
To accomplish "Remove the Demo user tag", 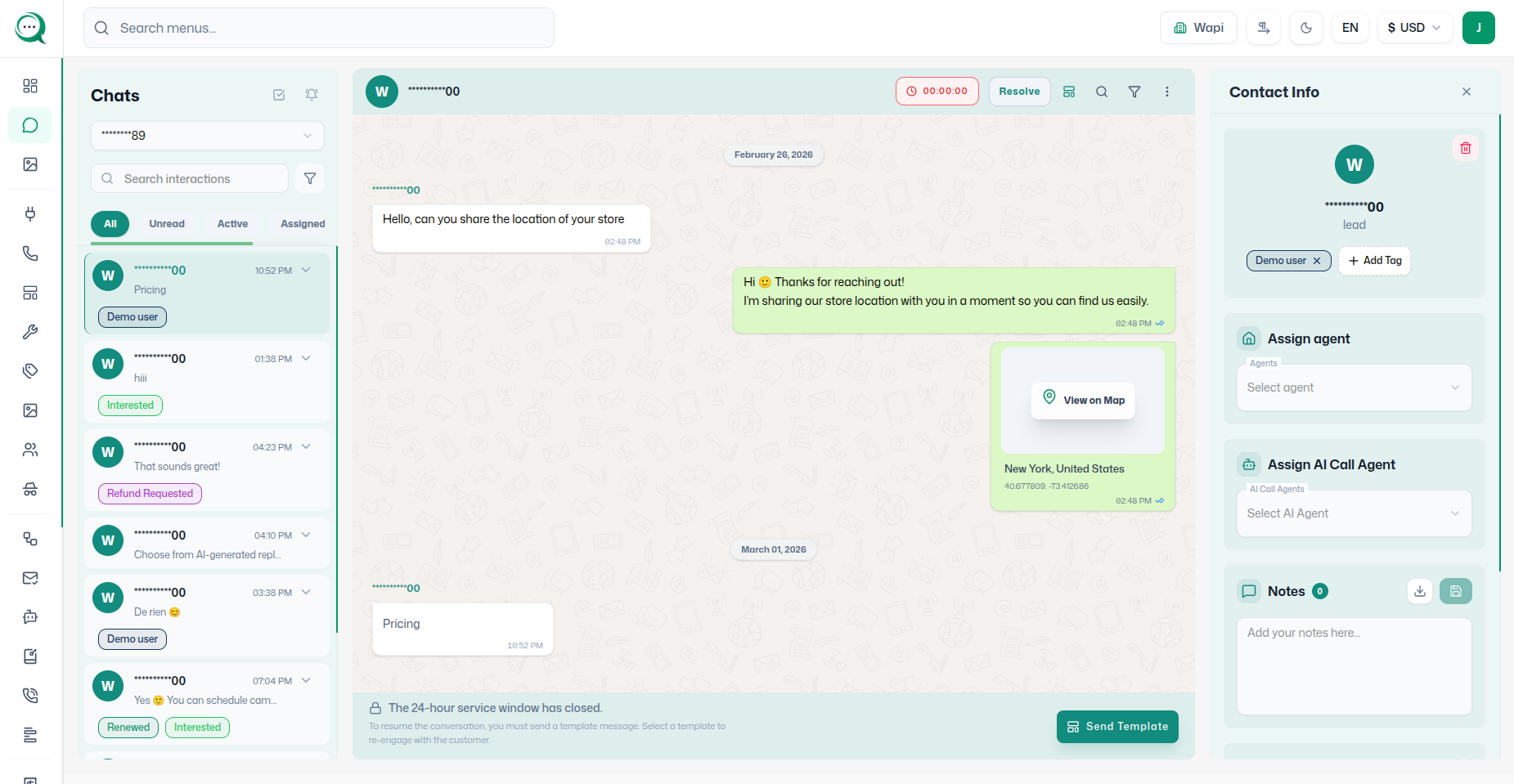I will pyautogui.click(x=1317, y=261).
